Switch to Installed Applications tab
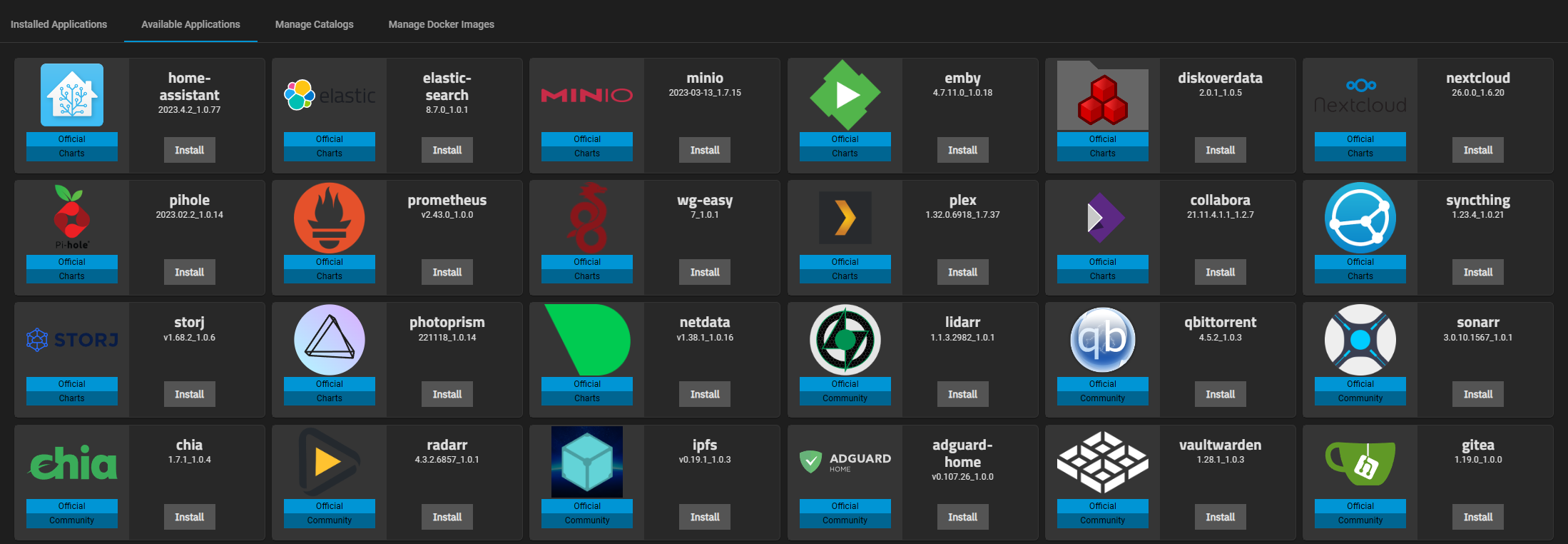Image resolution: width=1568 pixels, height=544 pixels. 58,24
